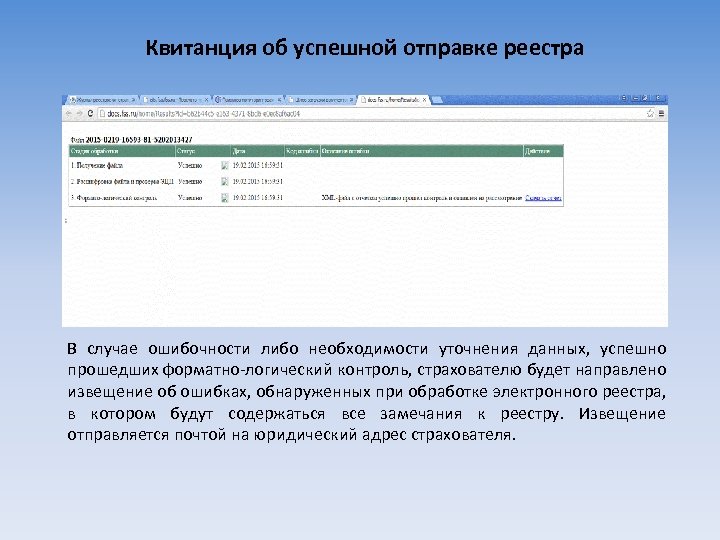Click the Файл 2015-0219-16593-81-5202013427 heading
The height and width of the screenshot is (540, 720).
pos(132,139)
